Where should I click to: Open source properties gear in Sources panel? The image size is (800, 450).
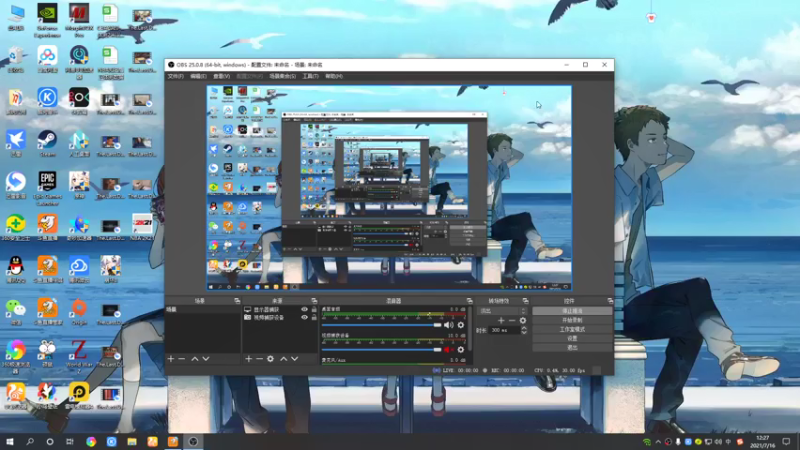pyautogui.click(x=270, y=359)
